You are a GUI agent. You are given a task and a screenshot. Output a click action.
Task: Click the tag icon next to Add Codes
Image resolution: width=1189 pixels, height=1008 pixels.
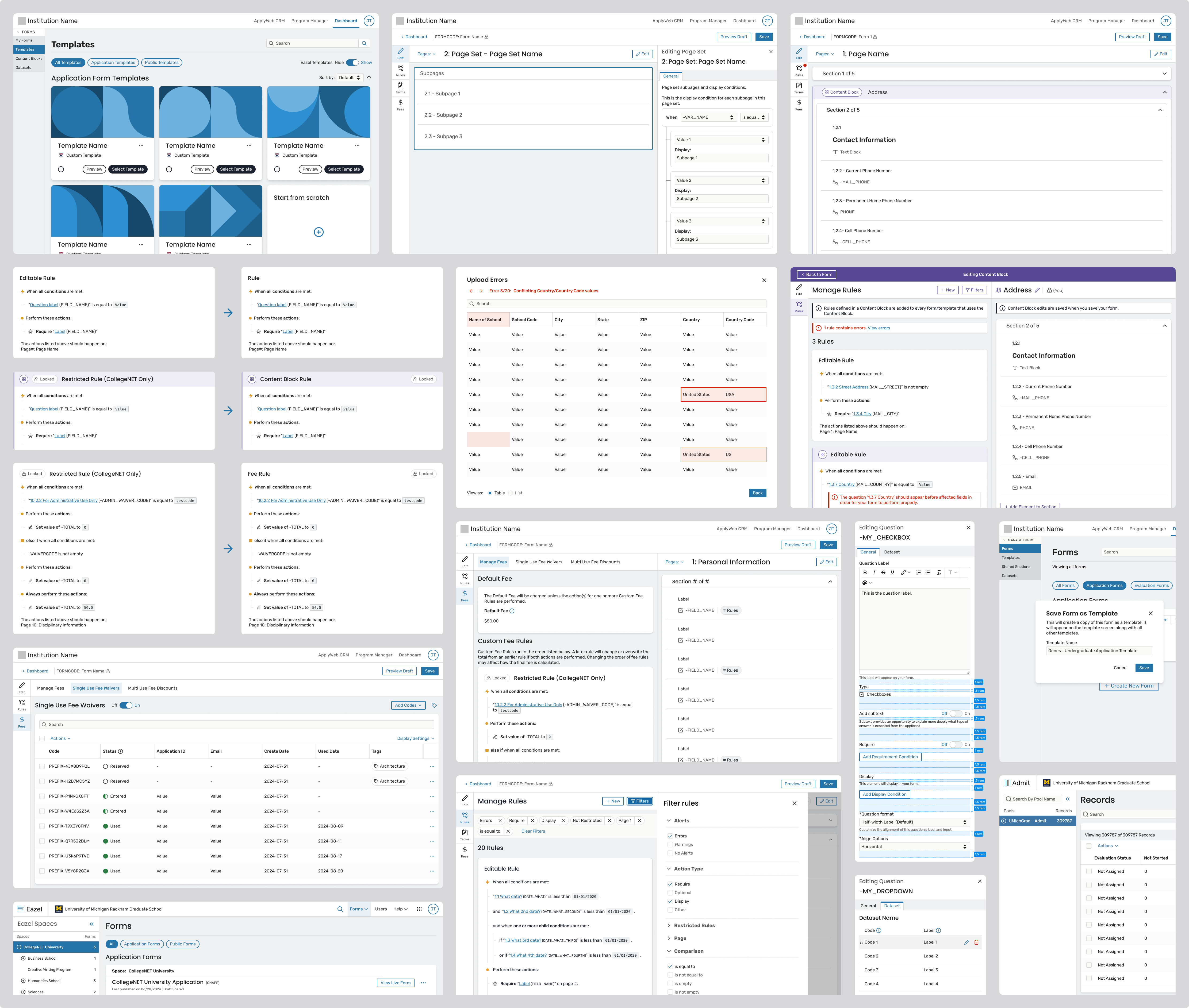click(434, 705)
